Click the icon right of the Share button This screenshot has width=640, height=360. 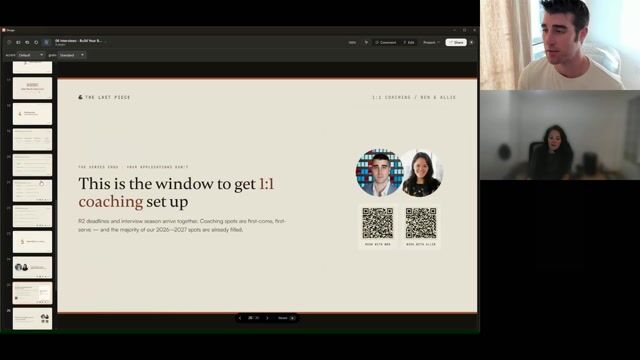tap(471, 42)
